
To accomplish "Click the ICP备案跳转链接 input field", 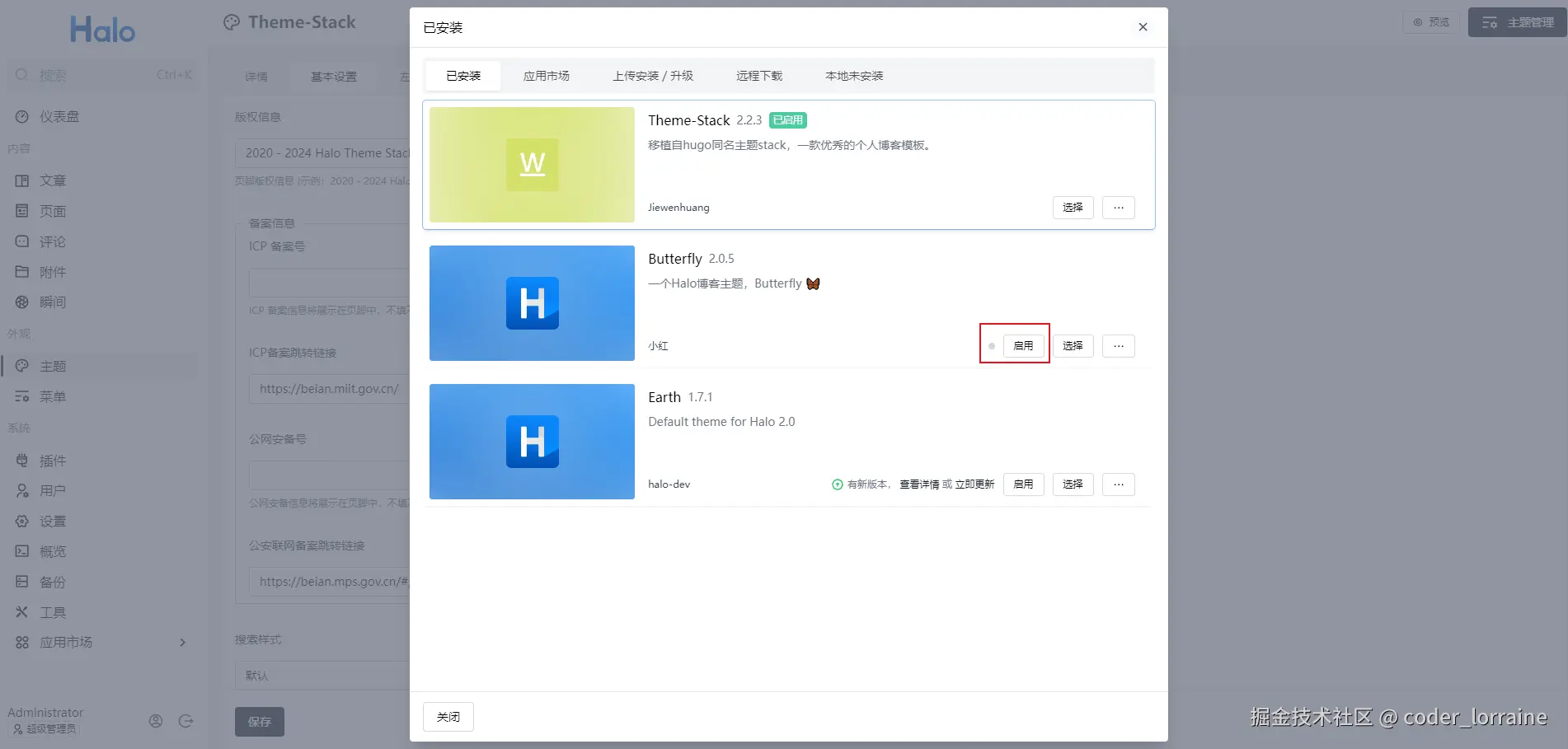I will (330, 389).
